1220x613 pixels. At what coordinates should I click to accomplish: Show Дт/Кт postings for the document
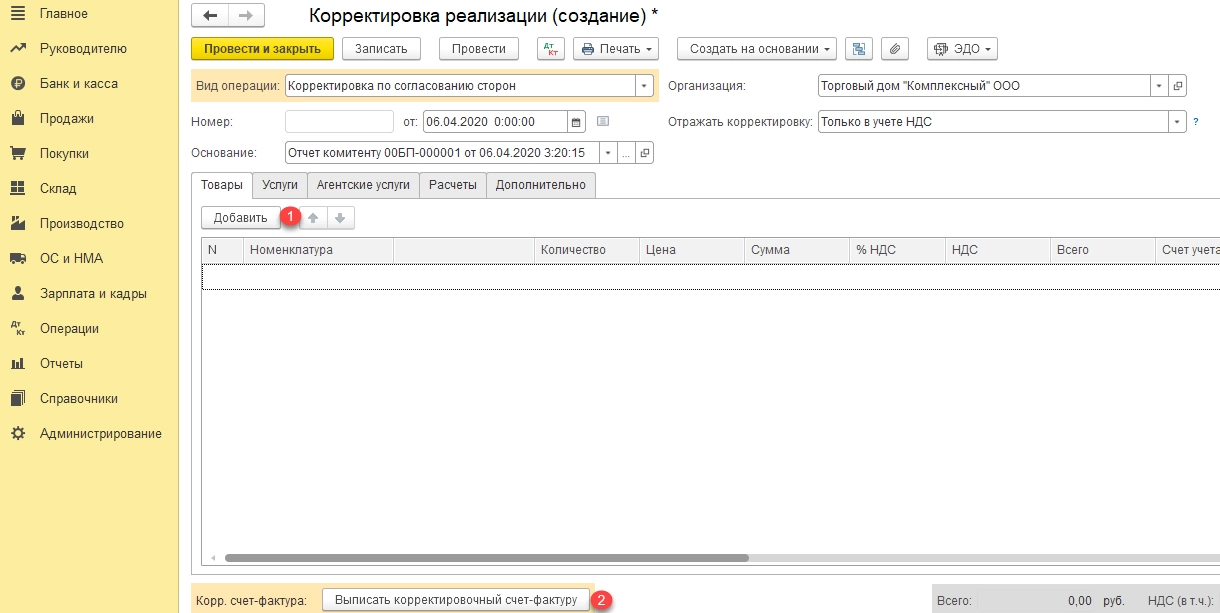551,49
